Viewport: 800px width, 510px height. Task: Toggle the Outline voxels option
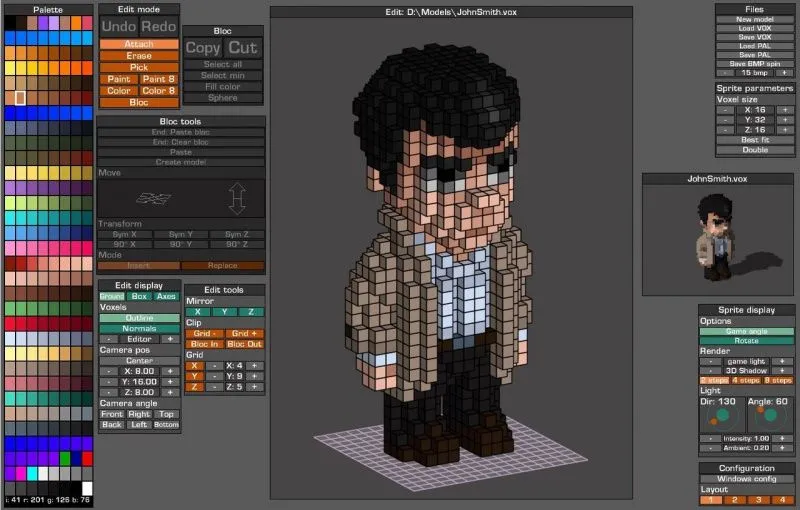[x=139, y=318]
